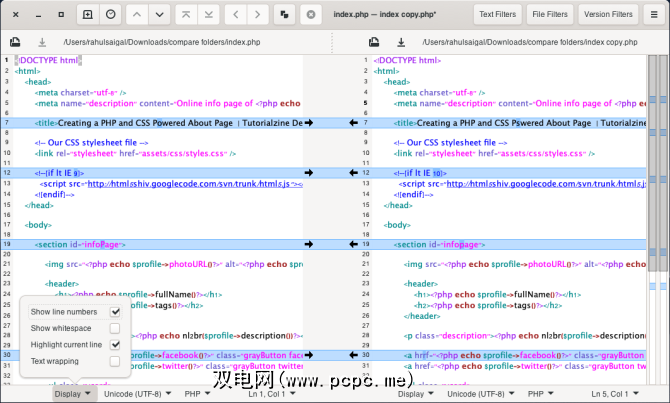Push line 7 change to the right
This screenshot has width=670, height=403.
[x=309, y=122]
